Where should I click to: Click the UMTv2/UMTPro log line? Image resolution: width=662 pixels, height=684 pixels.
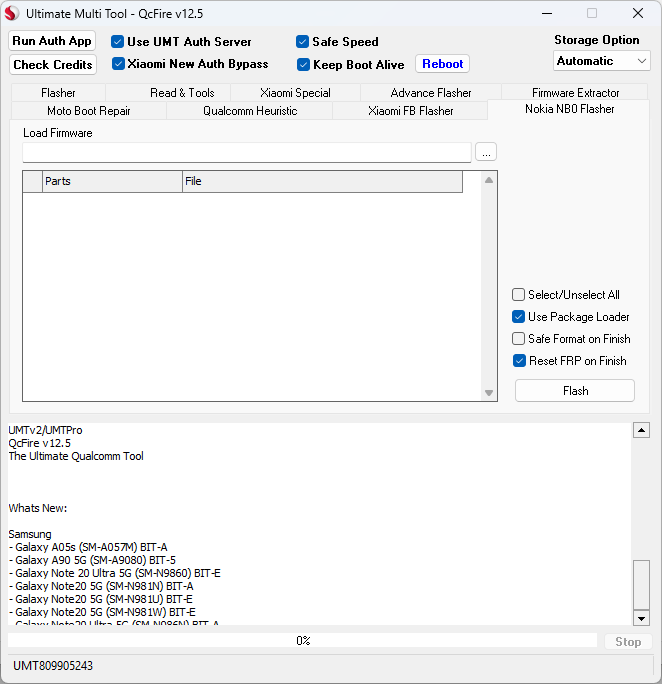(45, 430)
